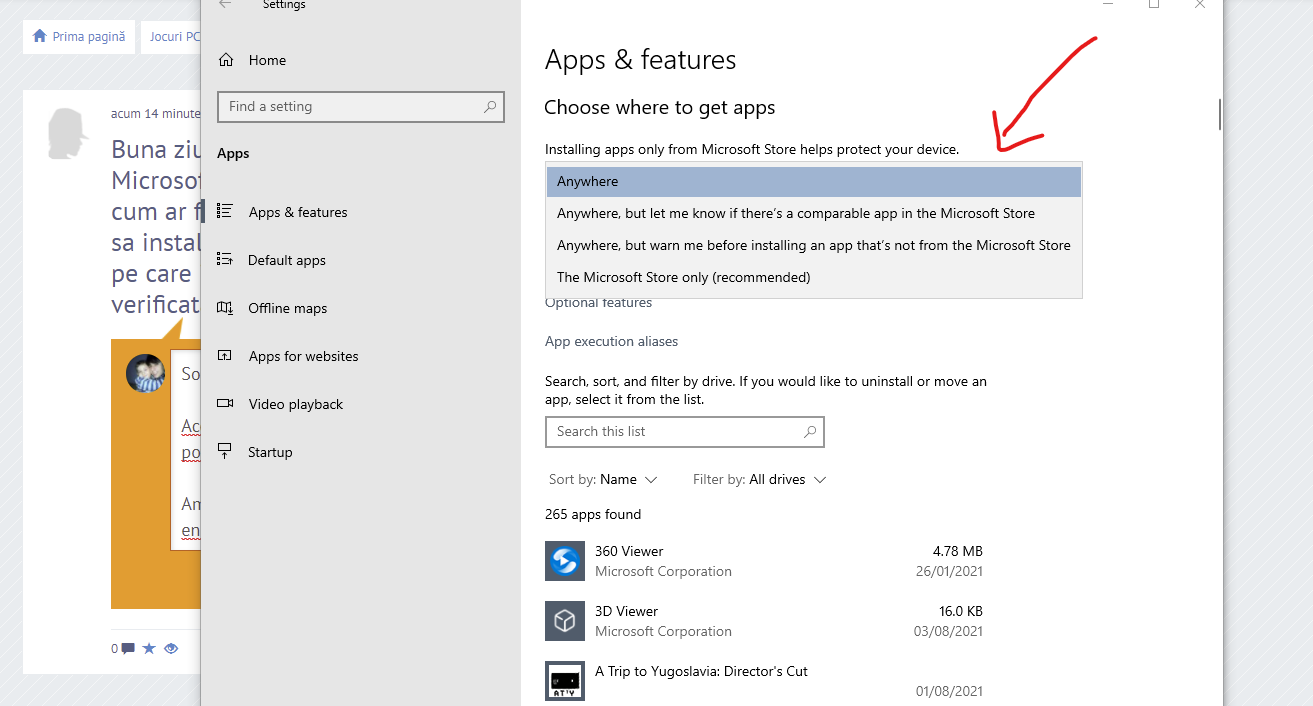Select Anywhere, but let me know option

814,213
